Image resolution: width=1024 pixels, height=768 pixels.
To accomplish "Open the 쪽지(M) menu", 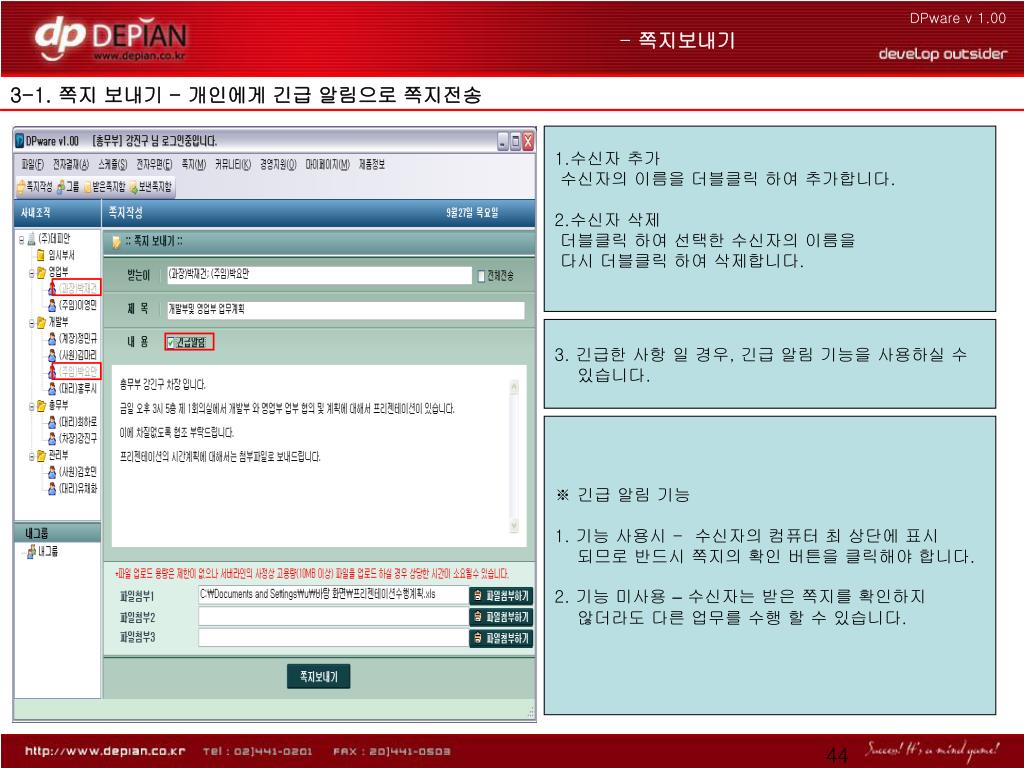I will coord(194,165).
